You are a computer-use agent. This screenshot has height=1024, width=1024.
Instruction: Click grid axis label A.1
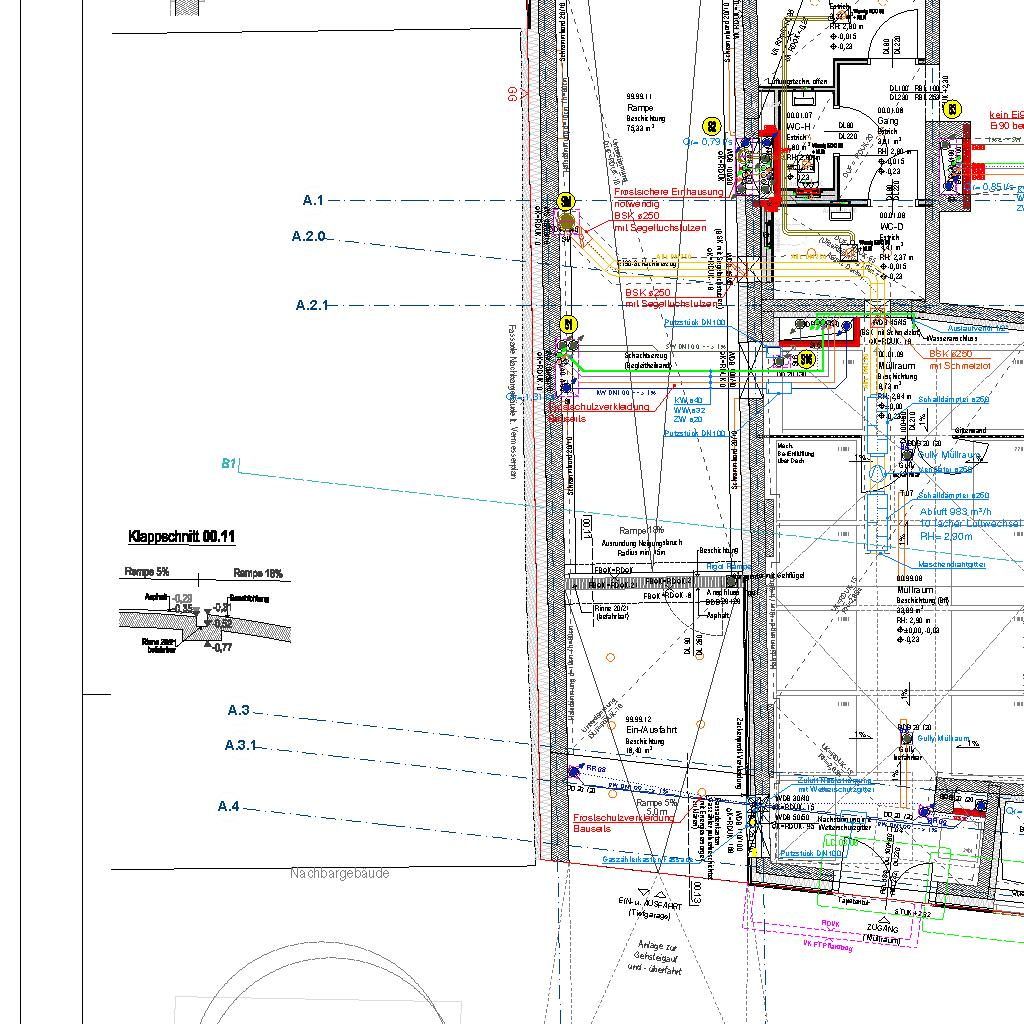click(313, 201)
